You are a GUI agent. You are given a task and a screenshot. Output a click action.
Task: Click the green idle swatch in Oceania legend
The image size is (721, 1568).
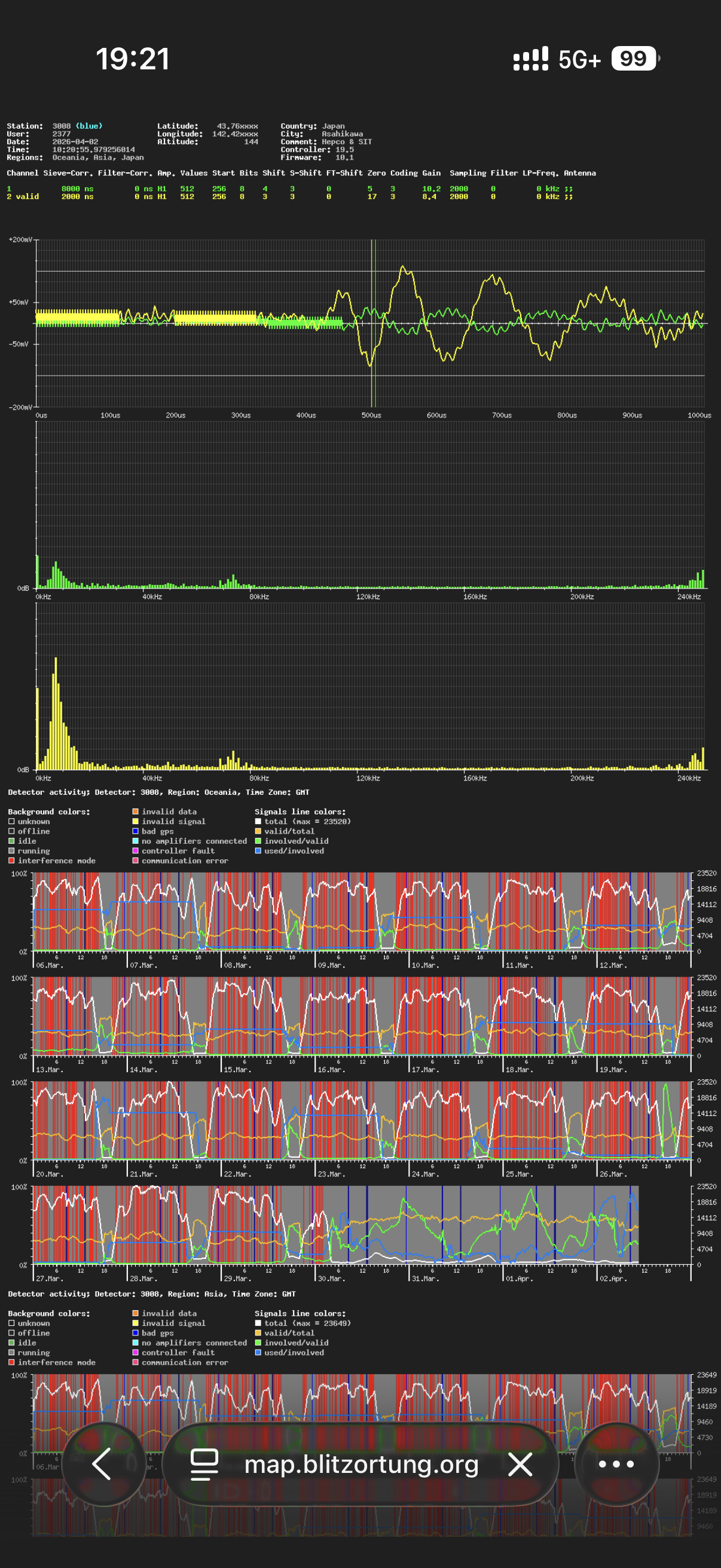[11, 841]
